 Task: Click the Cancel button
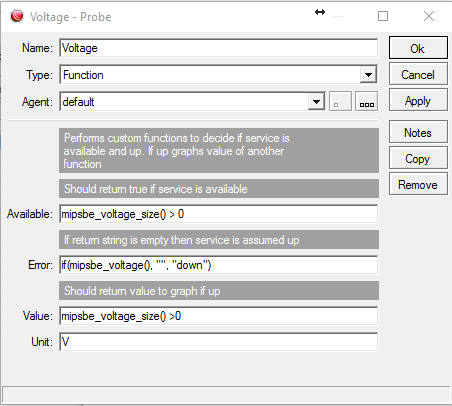click(x=418, y=75)
